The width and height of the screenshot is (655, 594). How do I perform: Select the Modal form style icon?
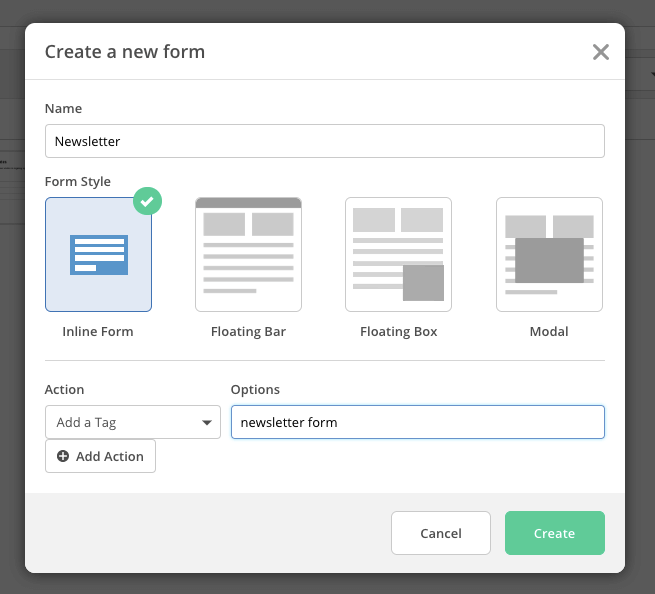pos(549,254)
